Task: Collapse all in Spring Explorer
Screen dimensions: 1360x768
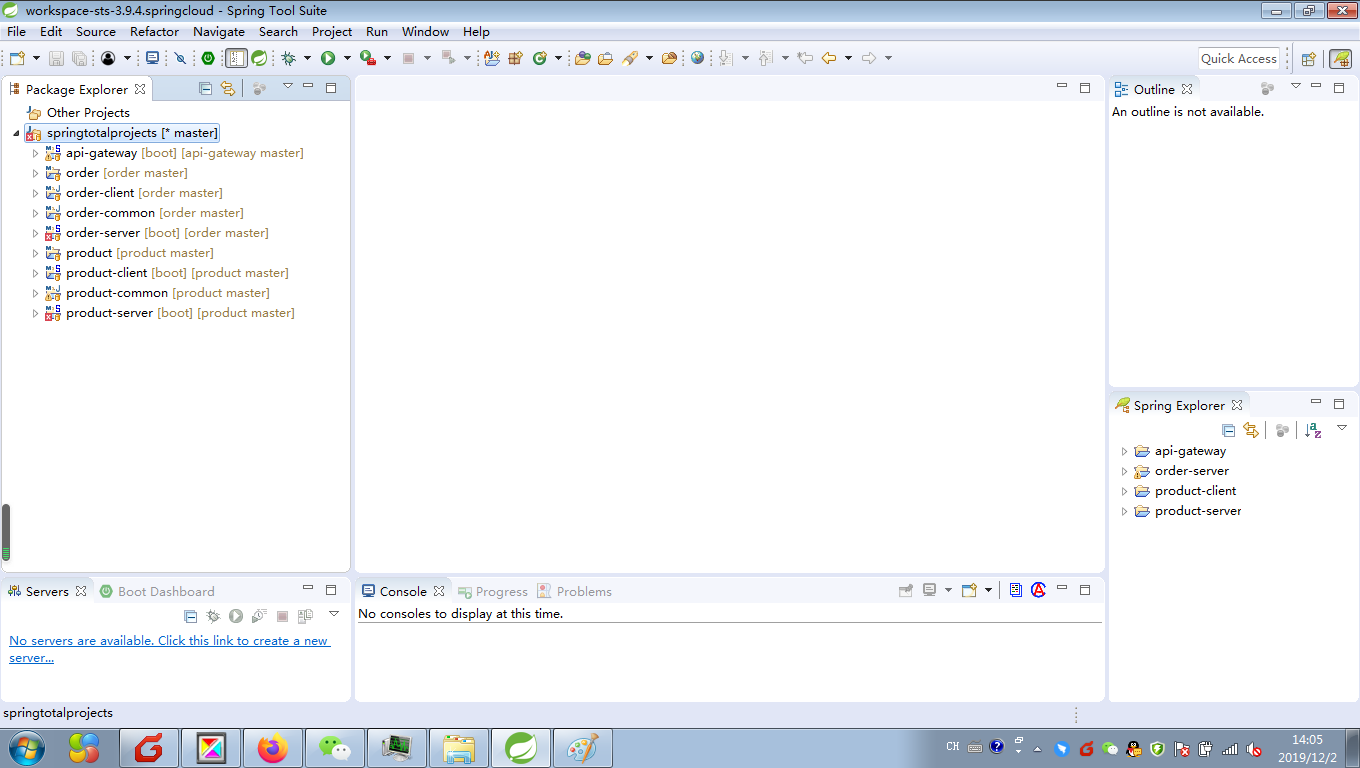Action: click(1229, 430)
